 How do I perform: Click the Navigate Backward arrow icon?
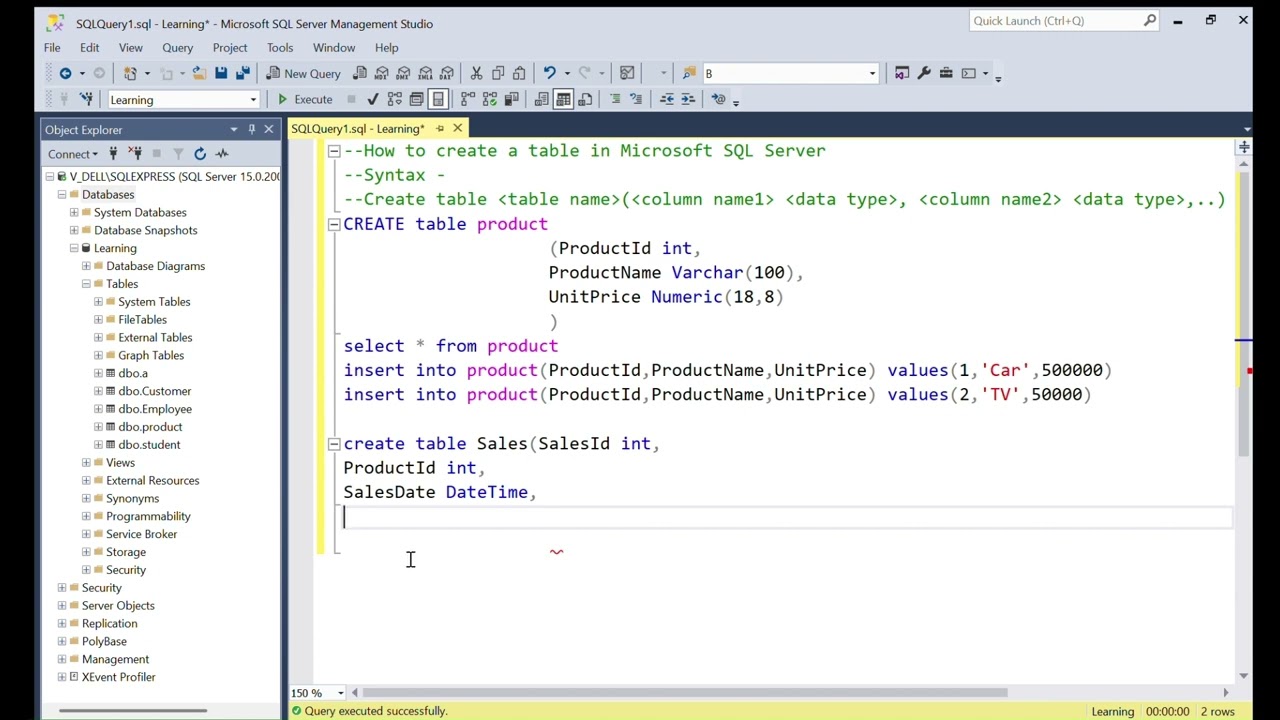65,73
